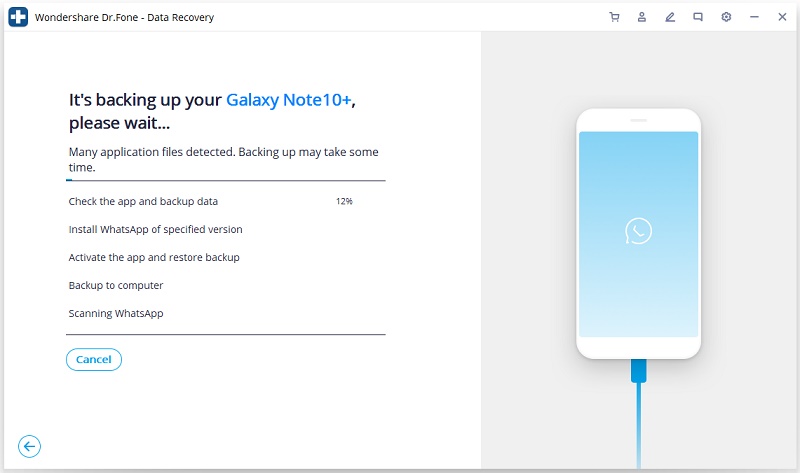Minimize the Dr.Fone window
Viewport: 800px width, 473px height.
click(x=754, y=17)
